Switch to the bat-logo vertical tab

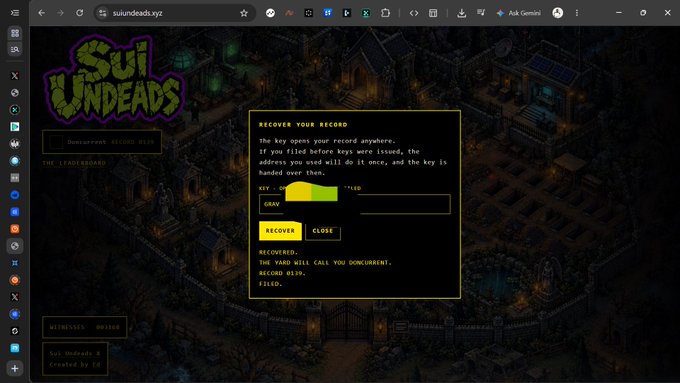[x=15, y=144]
